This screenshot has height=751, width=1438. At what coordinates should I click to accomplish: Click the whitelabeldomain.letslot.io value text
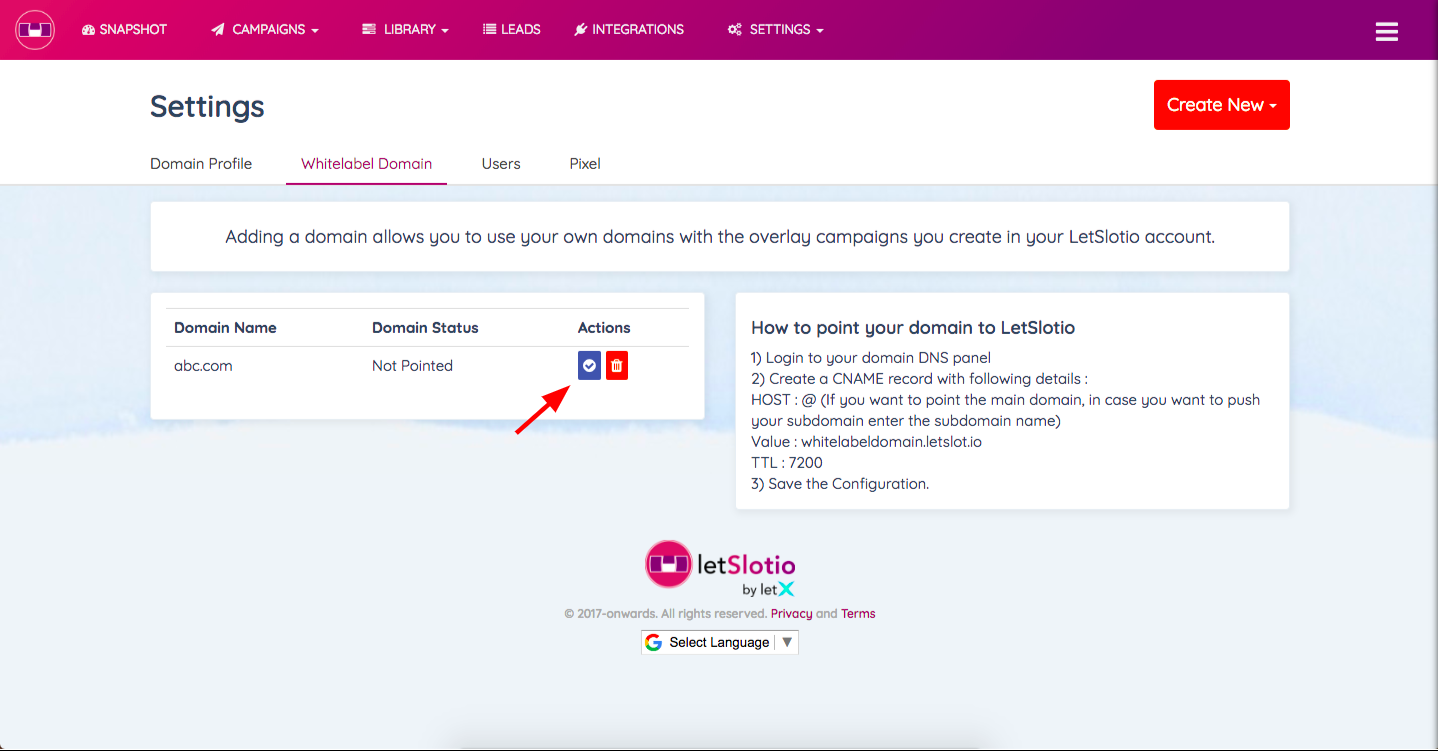[891, 441]
